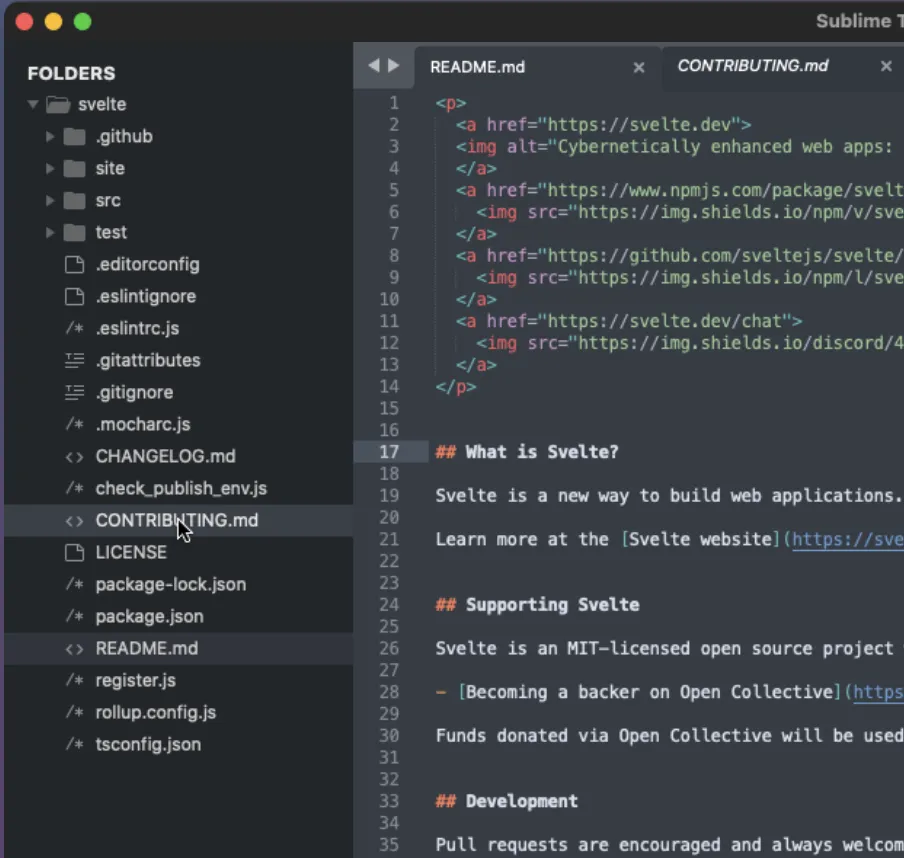Expand the test folder arrow
Viewport: 904px width, 858px height.
point(50,232)
